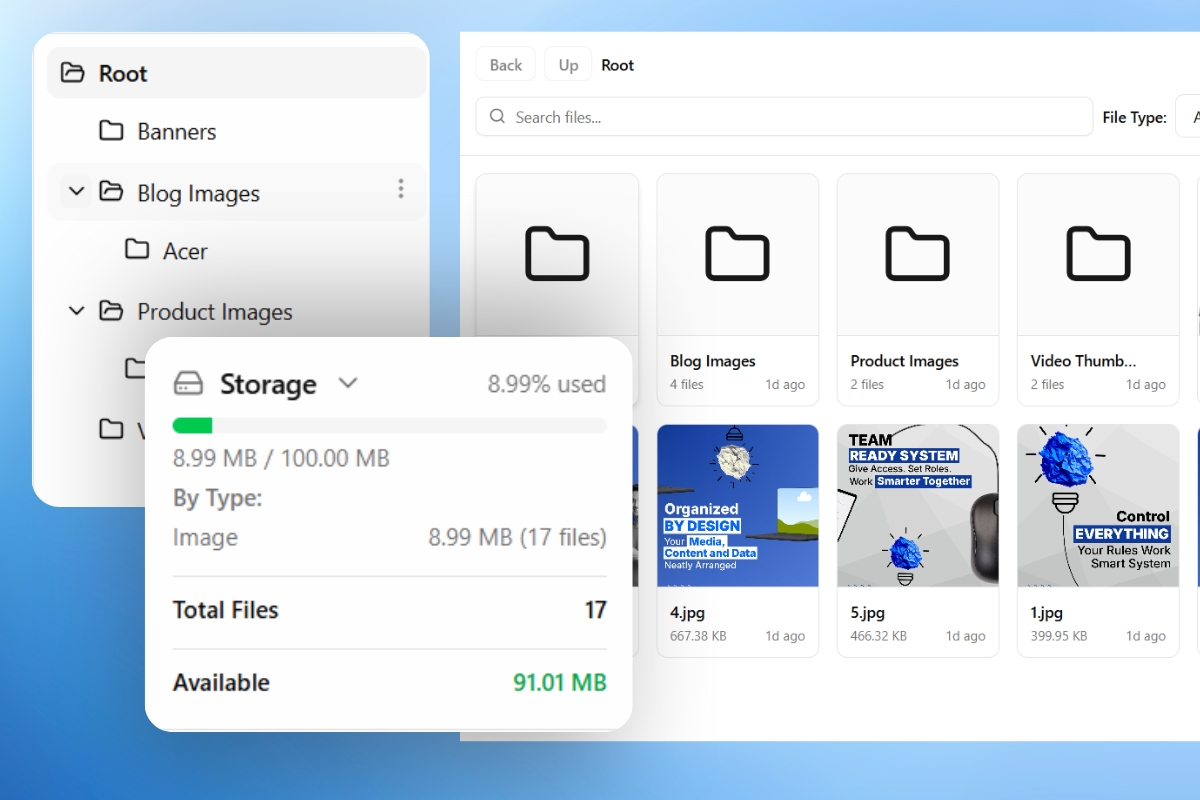Viewport: 1200px width, 800px height.
Task: Open the Storage panel dropdown
Action: point(348,383)
